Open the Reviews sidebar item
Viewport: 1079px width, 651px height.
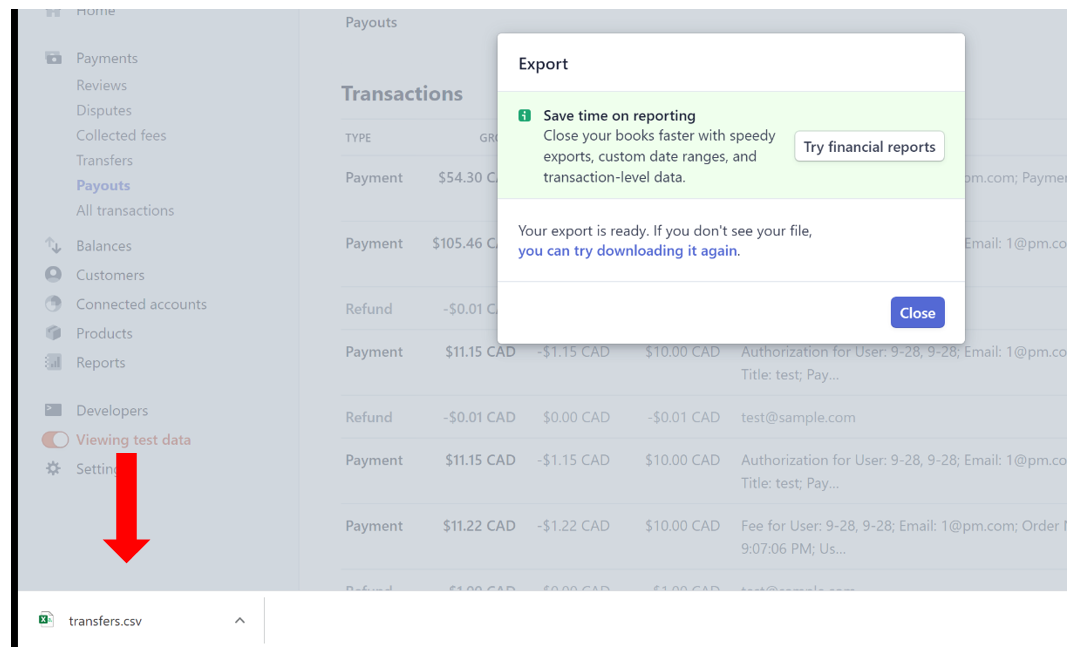tap(101, 85)
